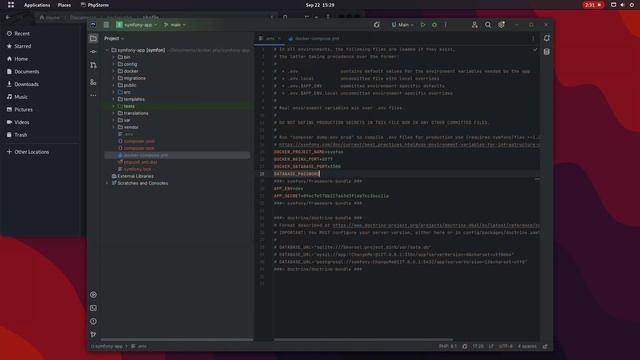This screenshot has height=360, width=640.
Task: Click the no-problems checkmark inspection widget
Action: pos(535,49)
